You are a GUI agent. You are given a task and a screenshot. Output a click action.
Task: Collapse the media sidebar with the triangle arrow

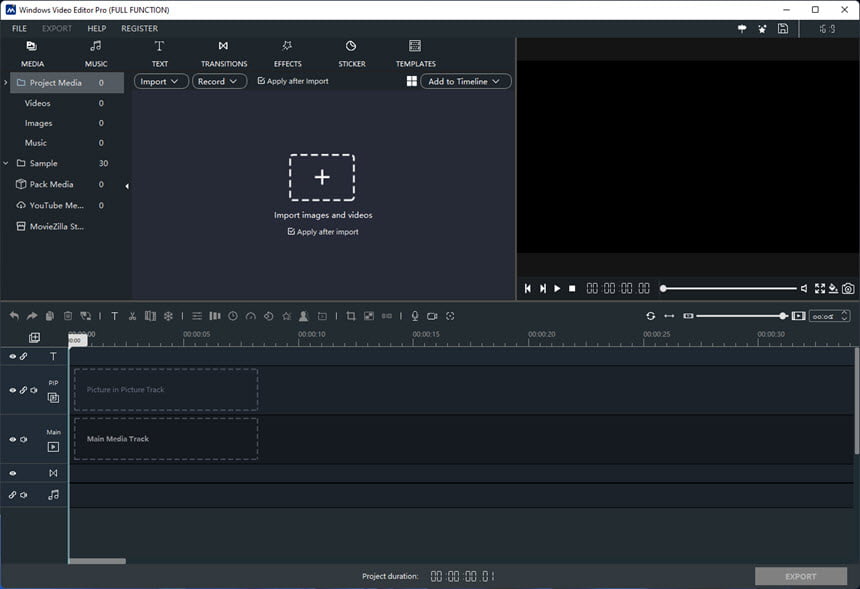click(x=127, y=186)
